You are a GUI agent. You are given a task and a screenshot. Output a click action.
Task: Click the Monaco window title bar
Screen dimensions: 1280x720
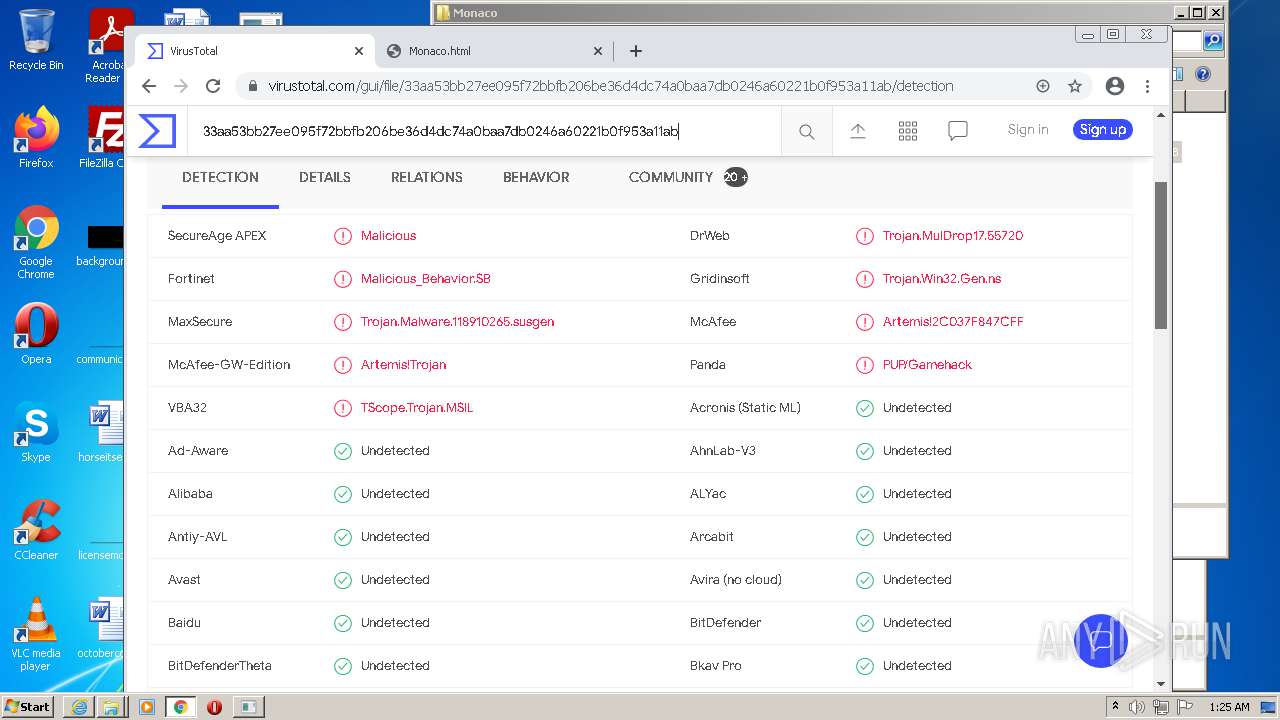(x=805, y=13)
